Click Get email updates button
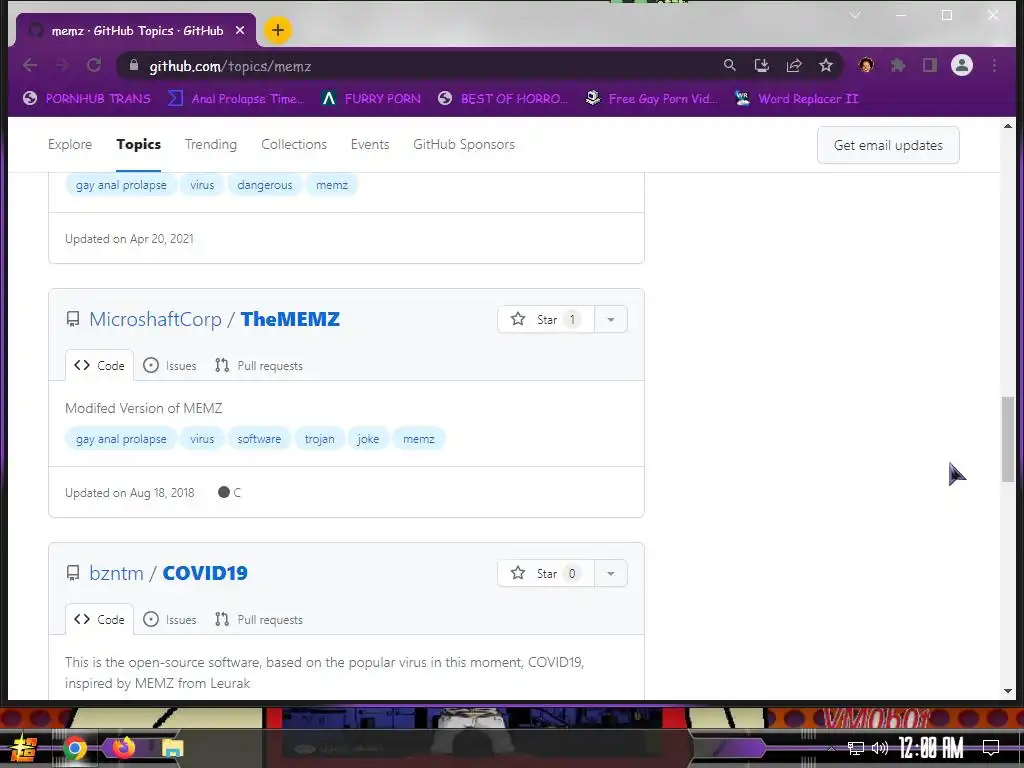Image resolution: width=1024 pixels, height=768 pixels. (x=888, y=145)
